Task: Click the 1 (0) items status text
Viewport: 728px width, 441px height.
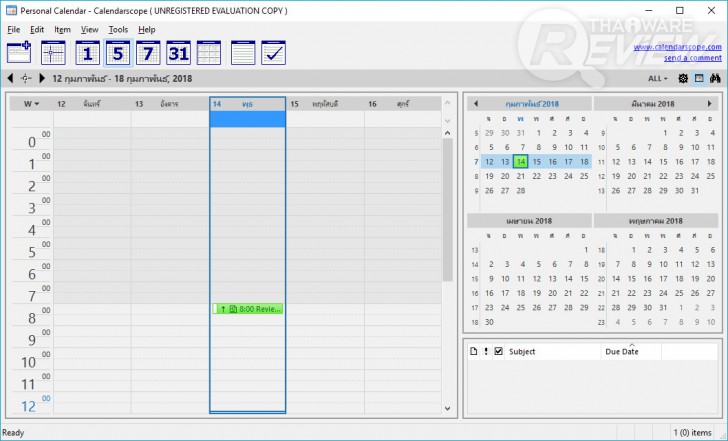Action: [x=692, y=433]
